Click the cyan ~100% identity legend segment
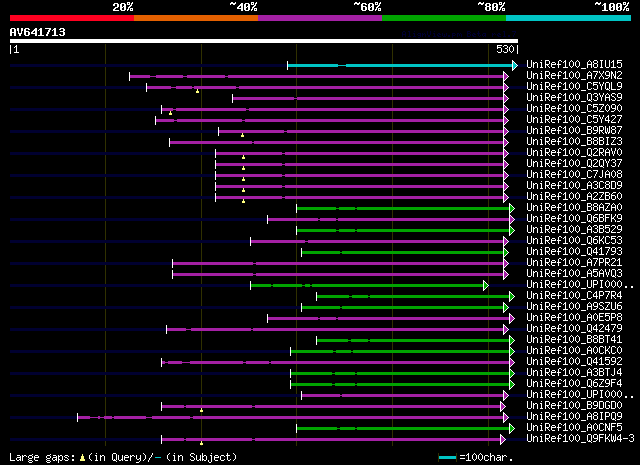The width and height of the screenshot is (640, 465). click(x=569, y=18)
